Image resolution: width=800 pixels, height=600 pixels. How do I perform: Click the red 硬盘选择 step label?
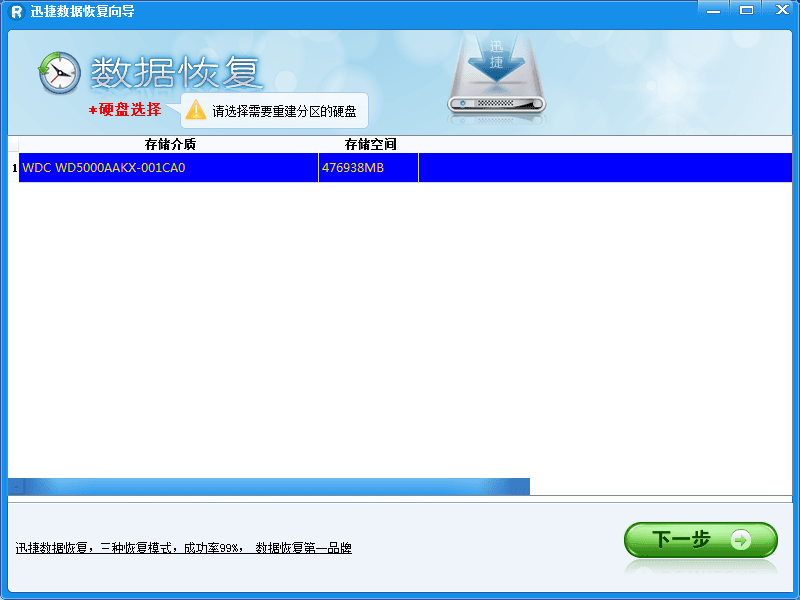pos(129,110)
